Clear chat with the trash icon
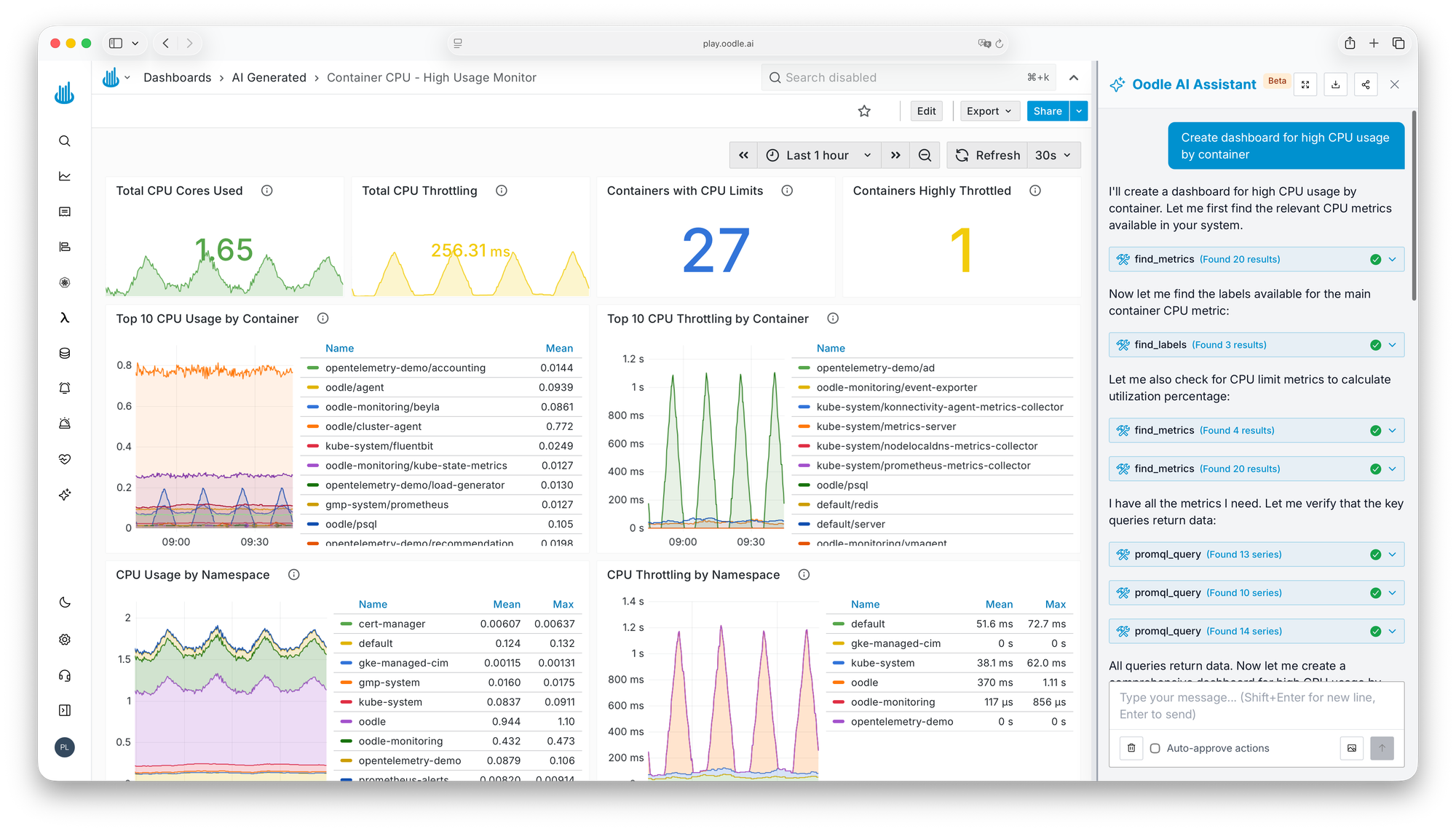1456x831 pixels. 1131,748
